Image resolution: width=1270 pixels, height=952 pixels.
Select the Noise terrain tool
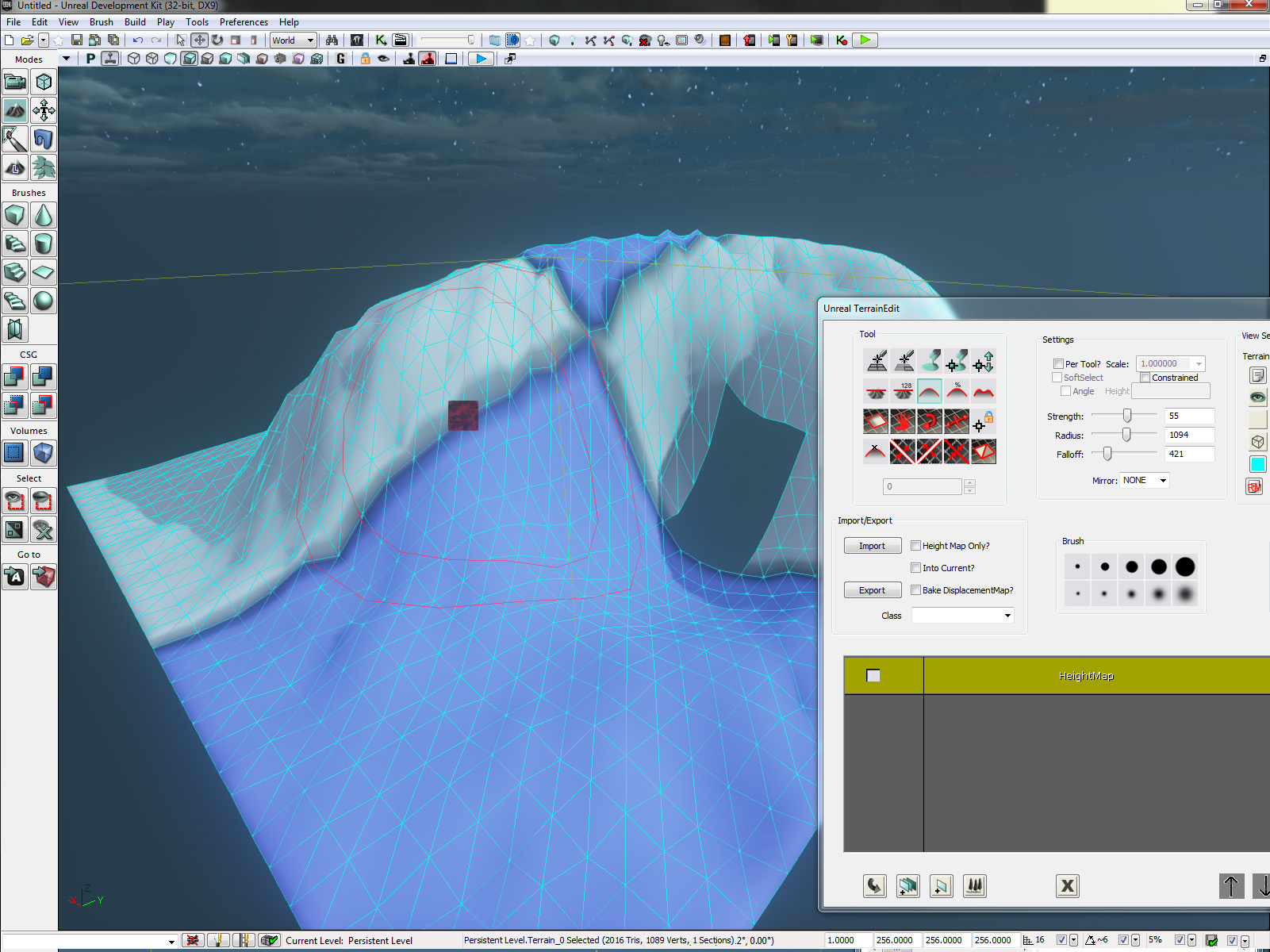[x=984, y=391]
